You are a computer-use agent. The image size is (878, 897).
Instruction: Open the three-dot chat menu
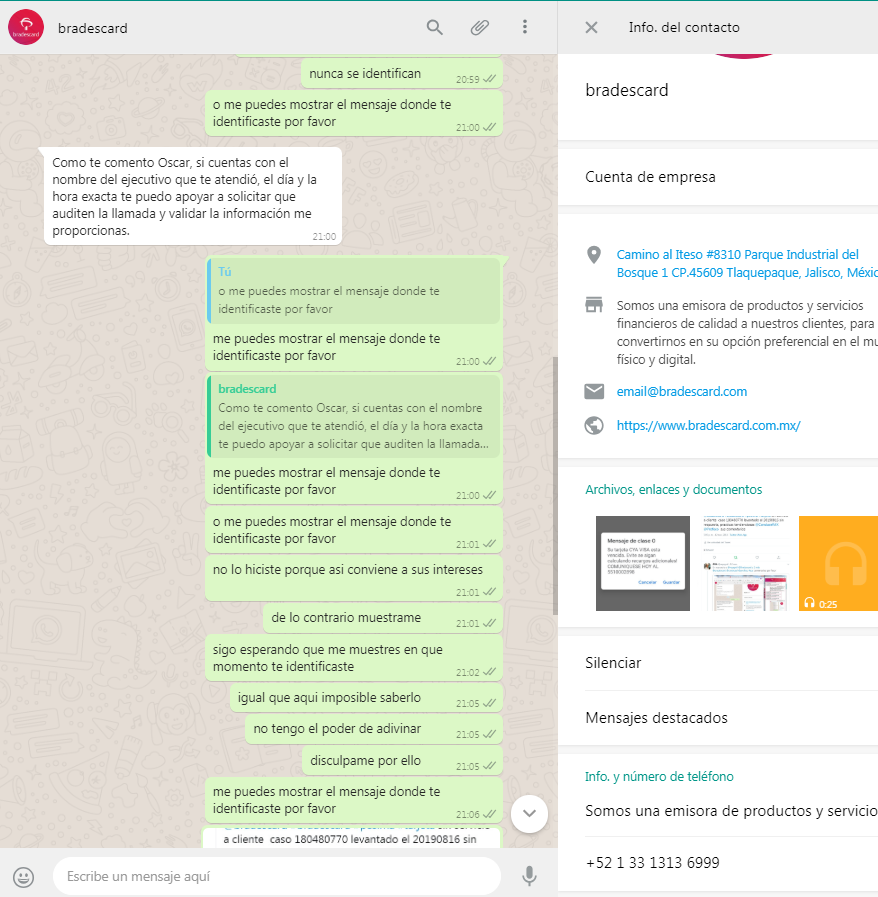[x=525, y=27]
